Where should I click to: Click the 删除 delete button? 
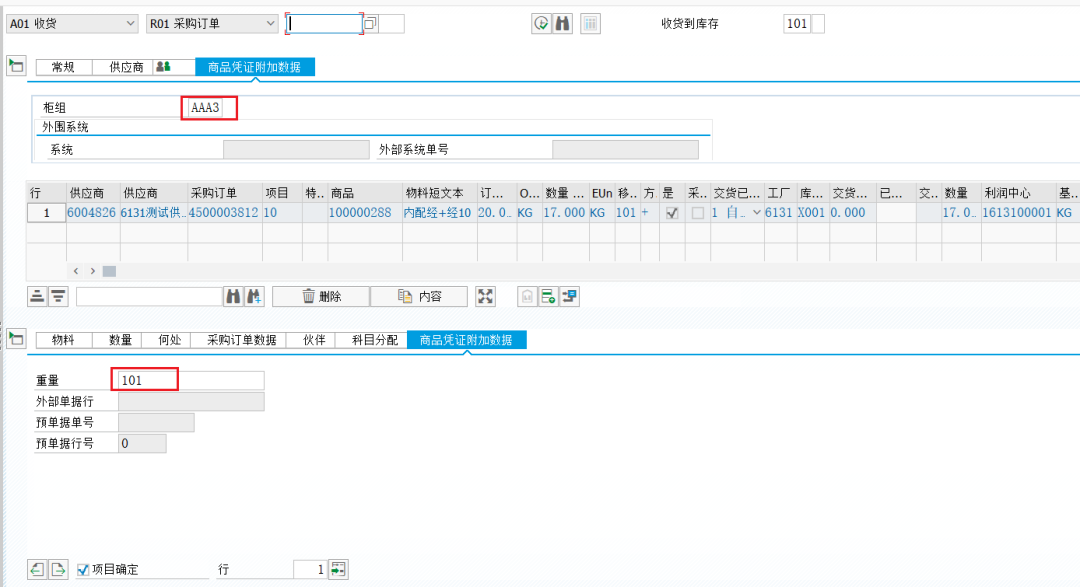point(321,296)
